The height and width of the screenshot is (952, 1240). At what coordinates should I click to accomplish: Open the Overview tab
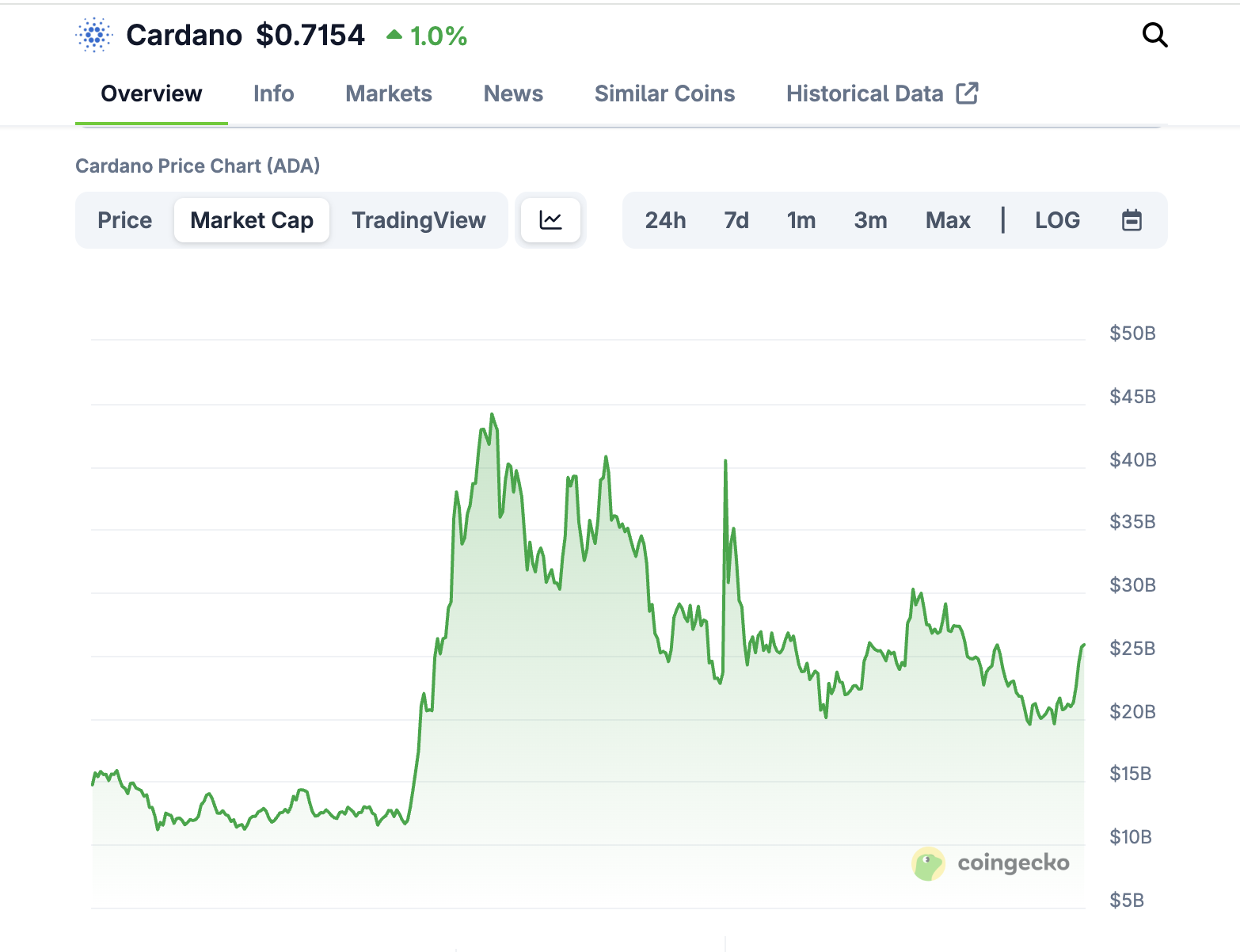tap(151, 93)
